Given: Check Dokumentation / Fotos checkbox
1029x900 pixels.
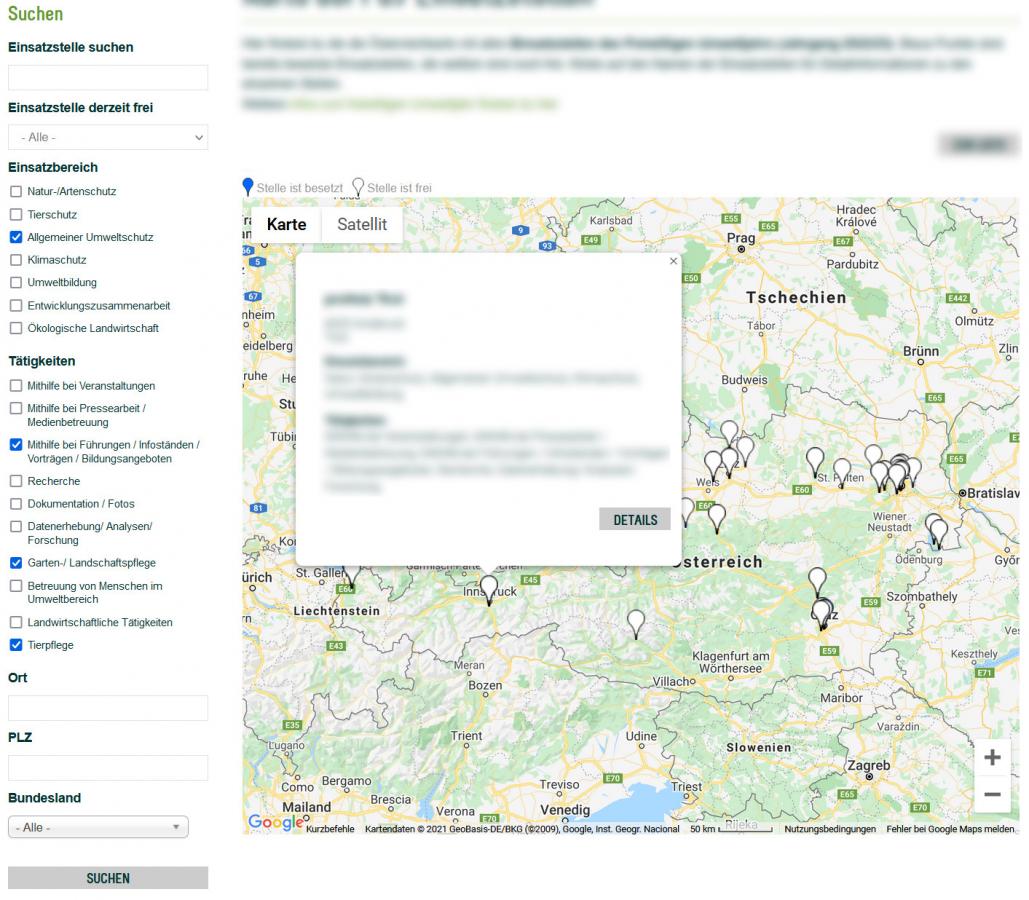Looking at the screenshot, I should pyautogui.click(x=16, y=504).
